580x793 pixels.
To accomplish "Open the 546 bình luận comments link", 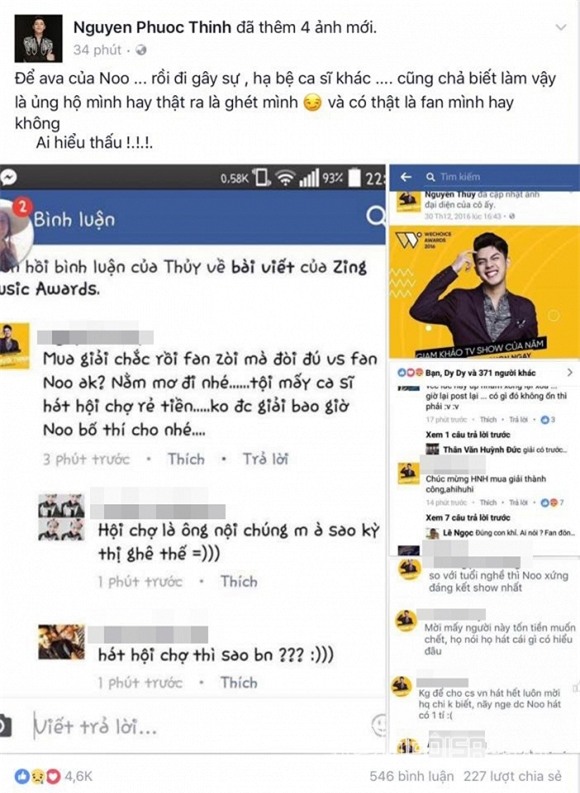I will [x=411, y=776].
